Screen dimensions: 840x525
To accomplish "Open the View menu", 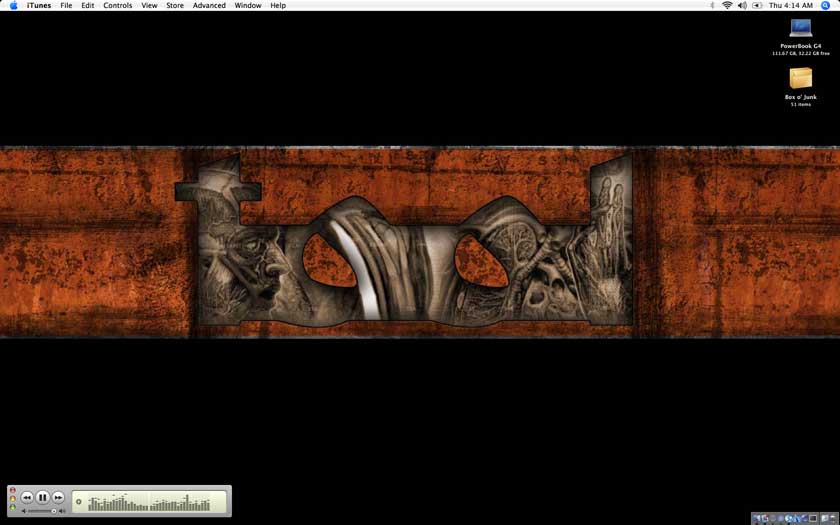I will [149, 5].
